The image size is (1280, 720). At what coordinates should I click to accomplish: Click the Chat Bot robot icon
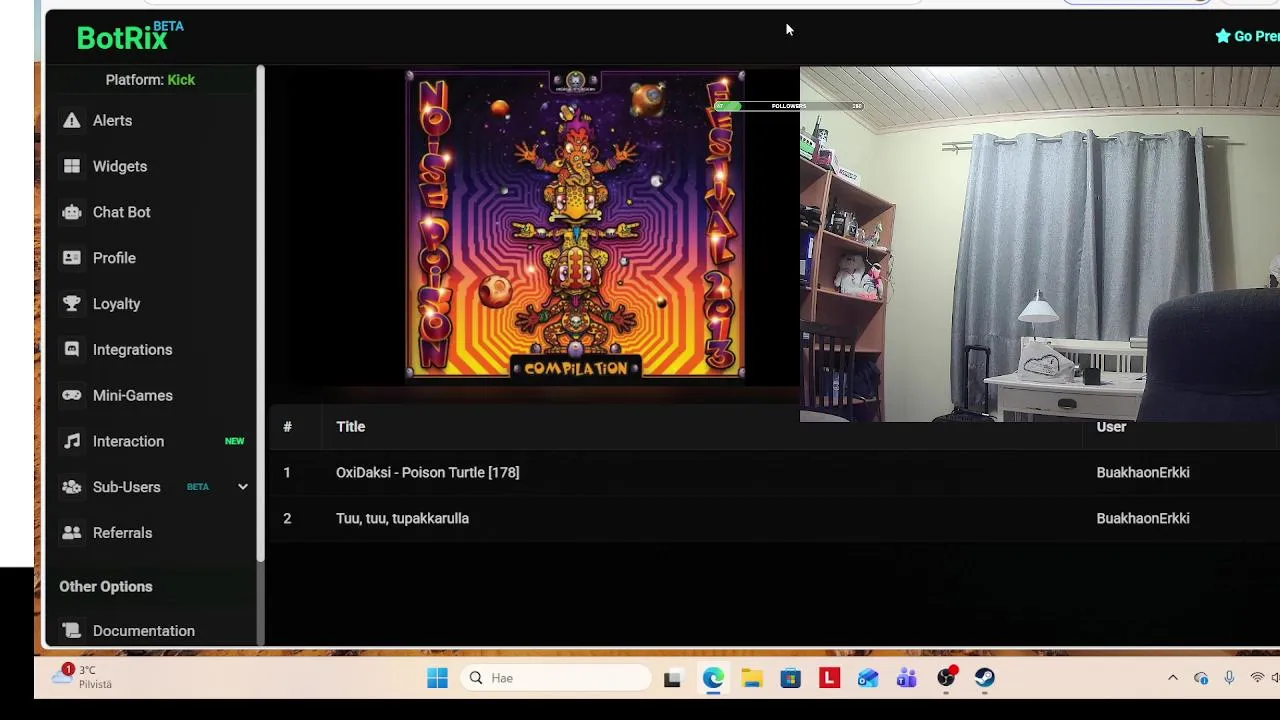tap(72, 212)
